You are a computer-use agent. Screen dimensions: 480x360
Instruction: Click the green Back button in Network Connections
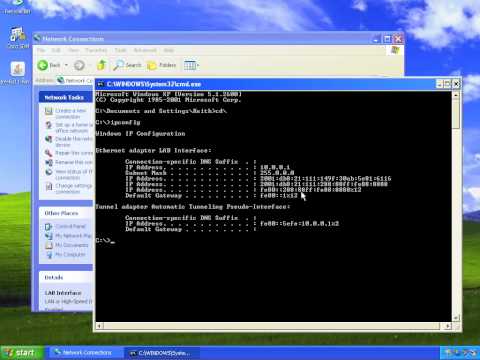click(x=48, y=65)
